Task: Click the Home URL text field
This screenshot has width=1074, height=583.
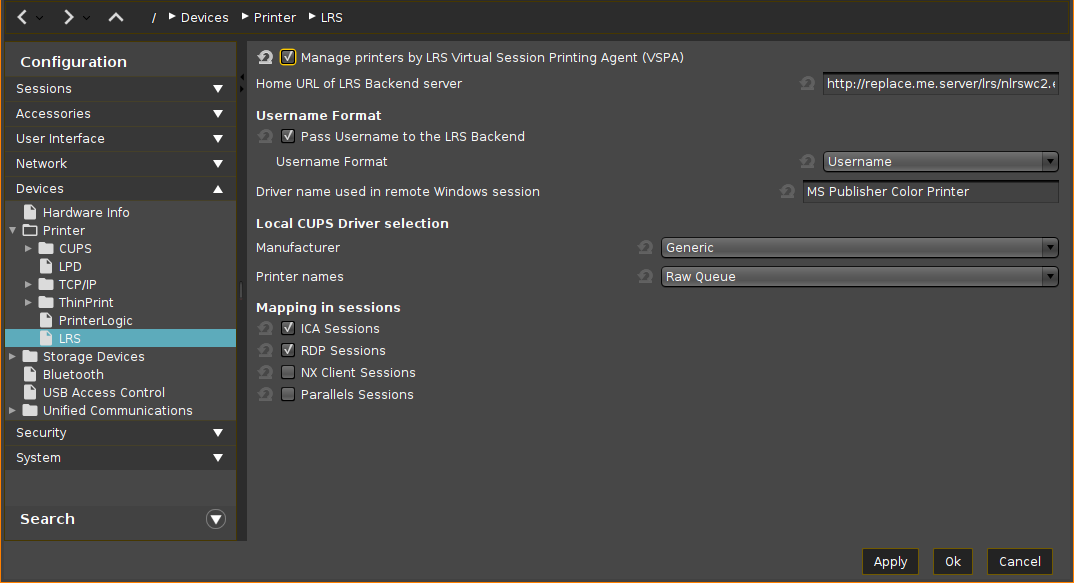Action: [x=939, y=84]
